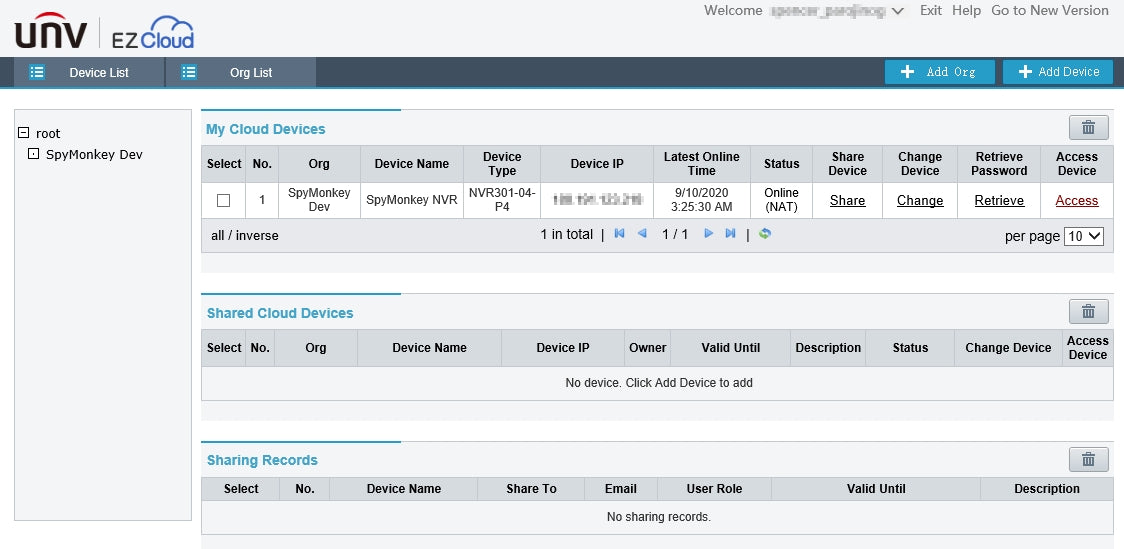
Task: Click the Add Org button
Action: coord(939,72)
